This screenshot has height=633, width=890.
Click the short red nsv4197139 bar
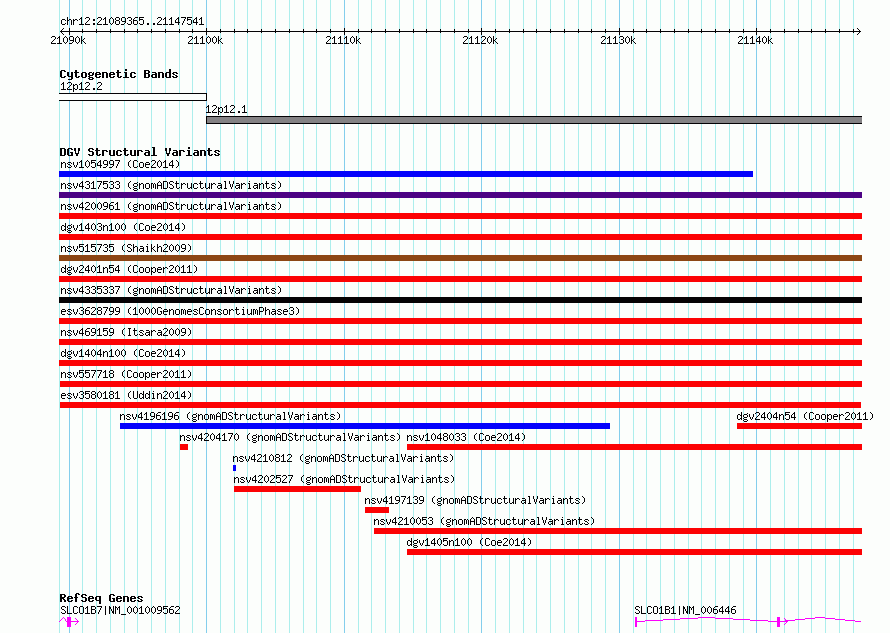coord(377,510)
